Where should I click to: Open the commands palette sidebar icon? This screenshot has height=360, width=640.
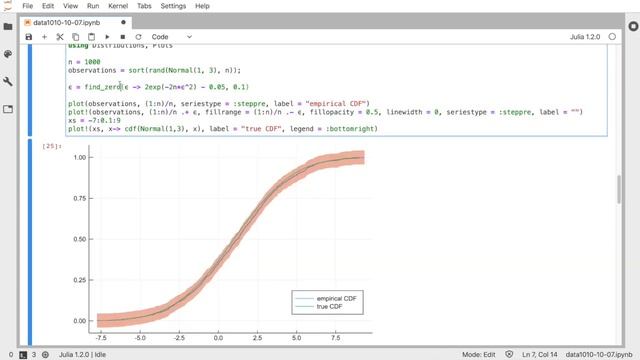pyautogui.click(x=8, y=54)
